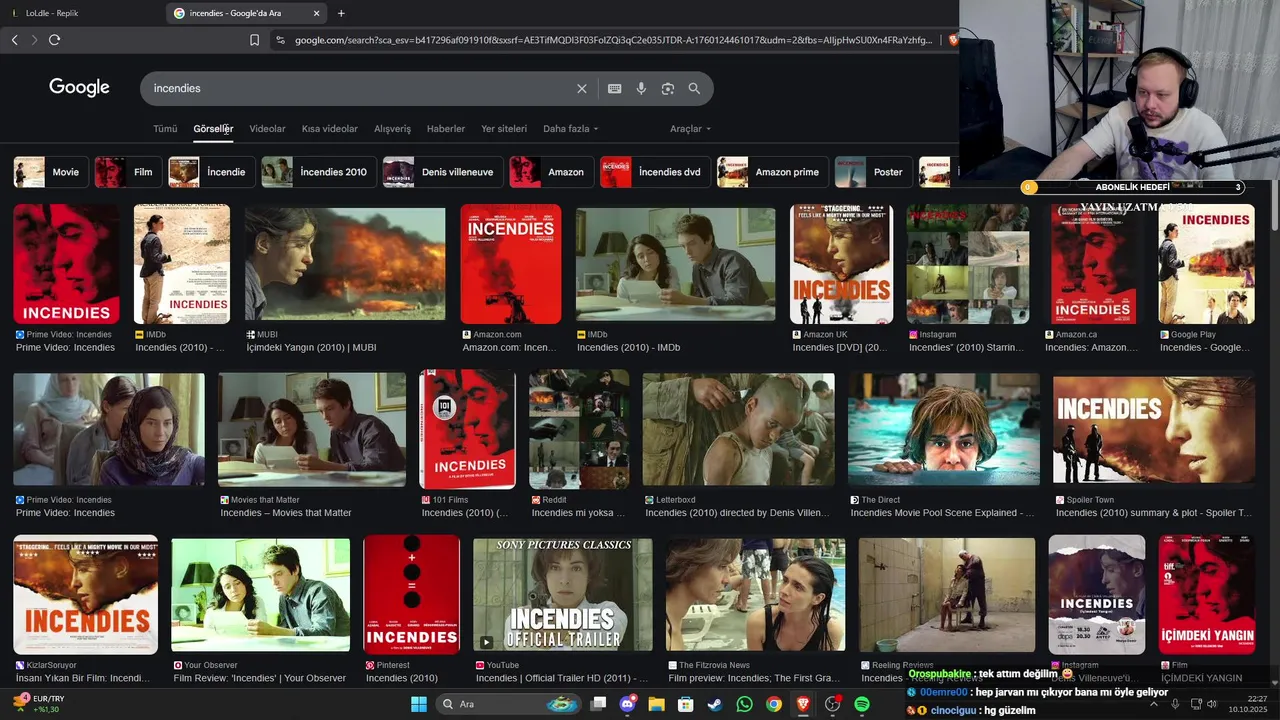Open a new browser tab
Viewport: 1280px width, 720px height.
pos(341,13)
